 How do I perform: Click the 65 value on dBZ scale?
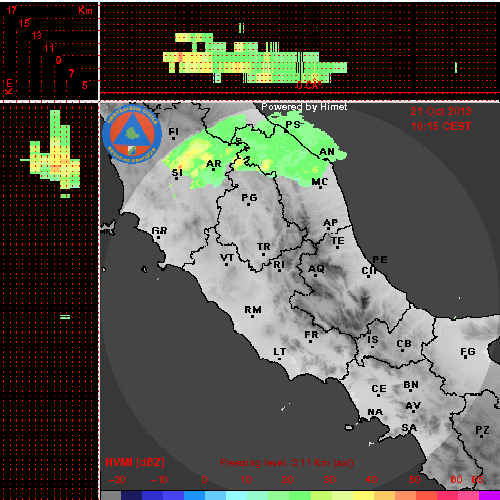point(477,480)
